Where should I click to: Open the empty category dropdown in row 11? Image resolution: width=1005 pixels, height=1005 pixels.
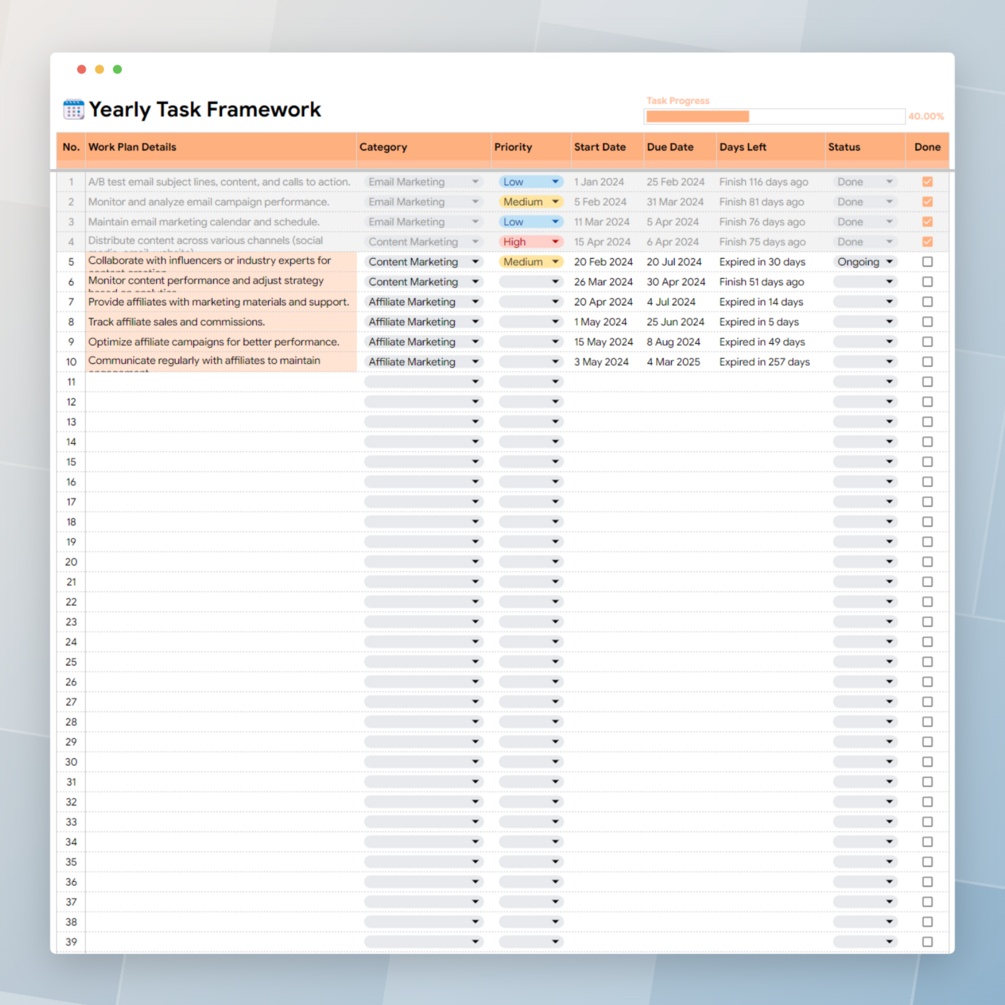coord(424,381)
